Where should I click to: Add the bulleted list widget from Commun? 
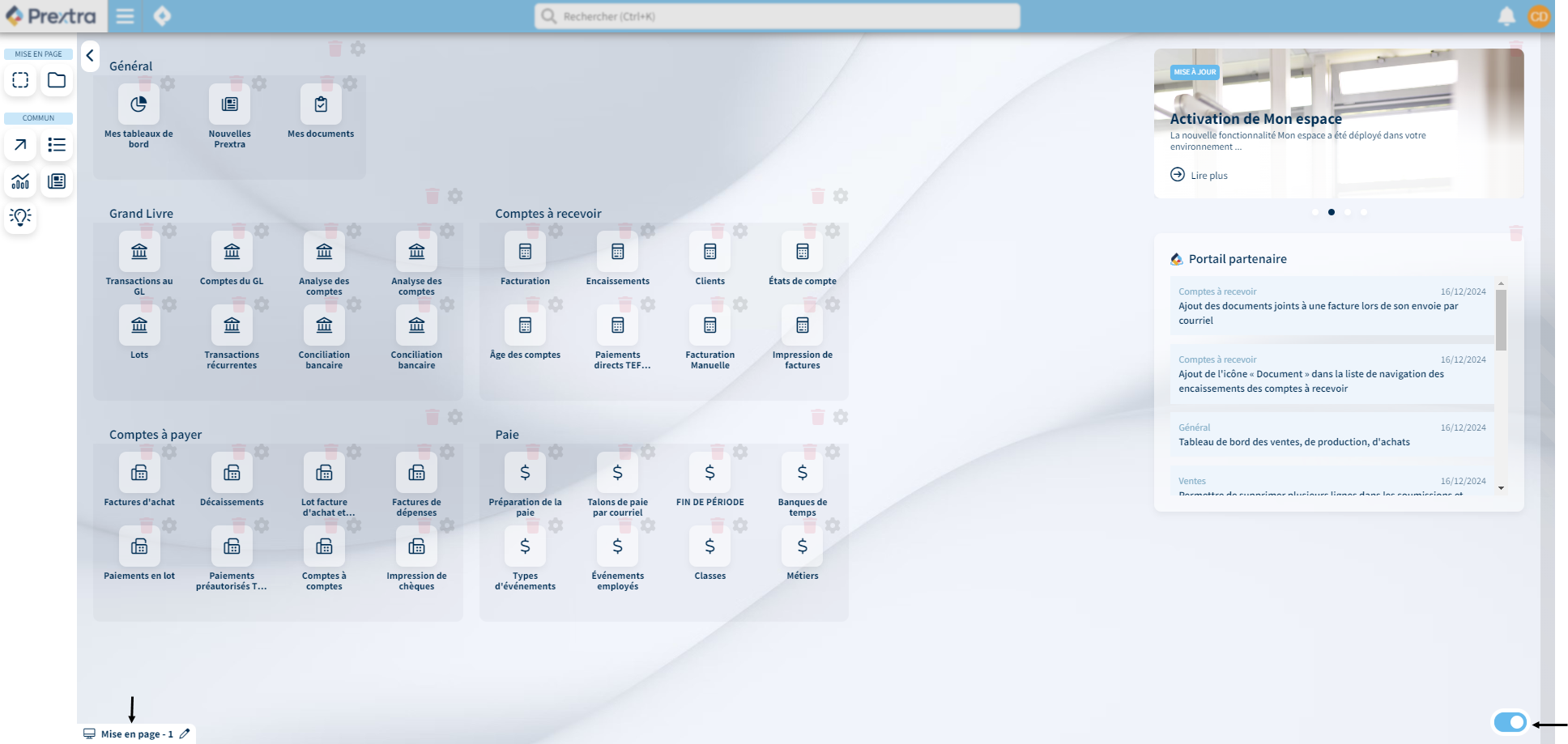pyautogui.click(x=57, y=145)
